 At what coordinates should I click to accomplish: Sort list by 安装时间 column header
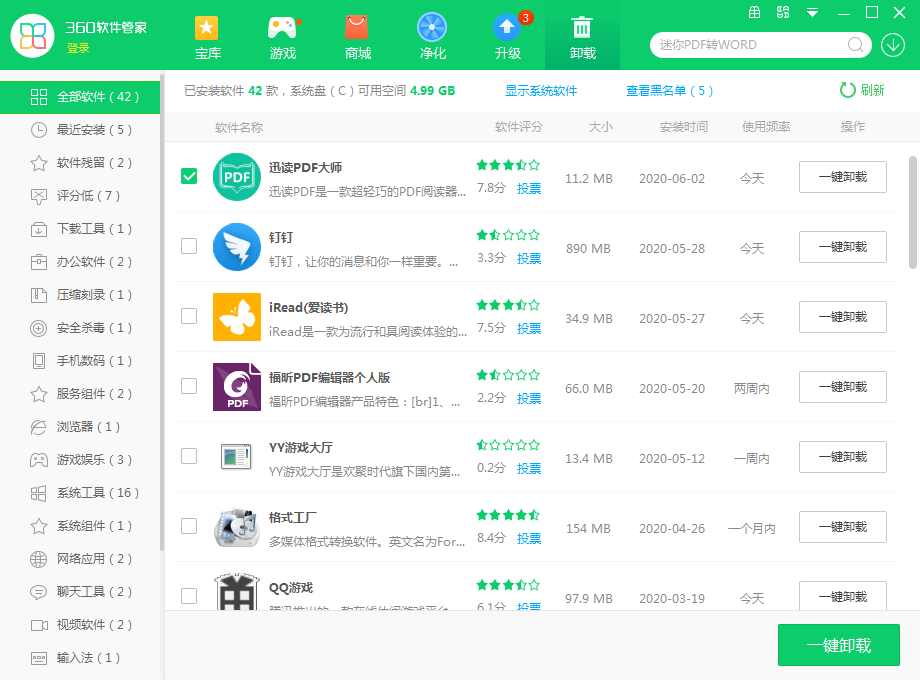click(683, 127)
